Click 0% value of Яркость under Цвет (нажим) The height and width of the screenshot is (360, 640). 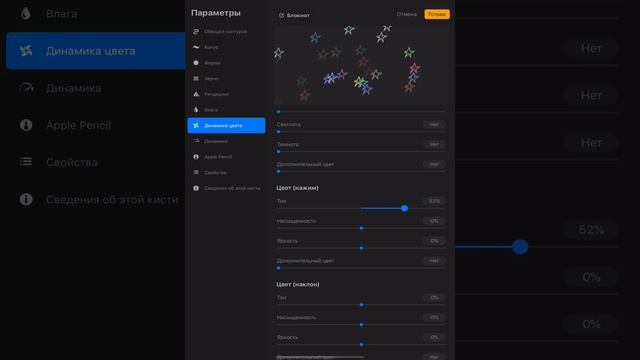(434, 241)
